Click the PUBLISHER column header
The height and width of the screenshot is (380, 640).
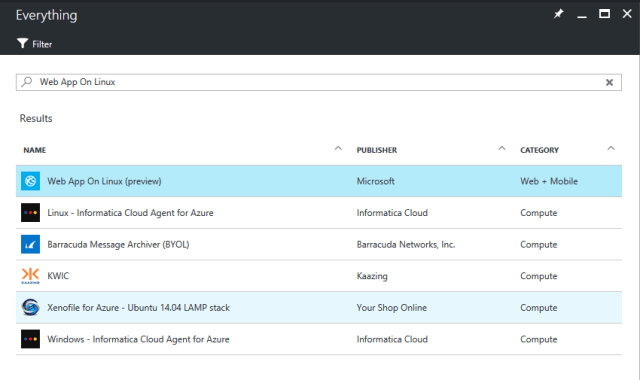377,150
